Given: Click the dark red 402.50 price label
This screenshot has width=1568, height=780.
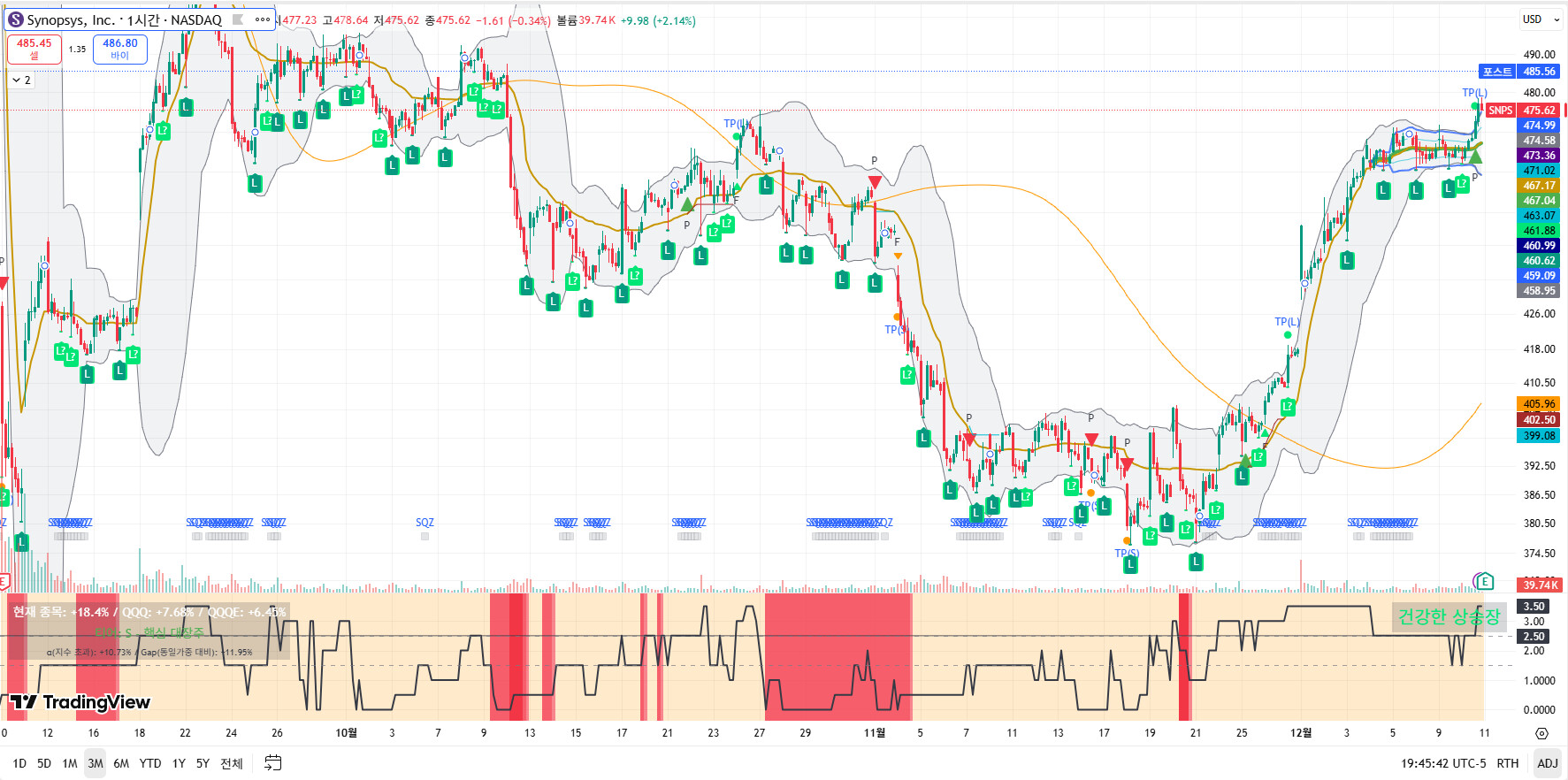Looking at the screenshot, I should [x=1539, y=420].
